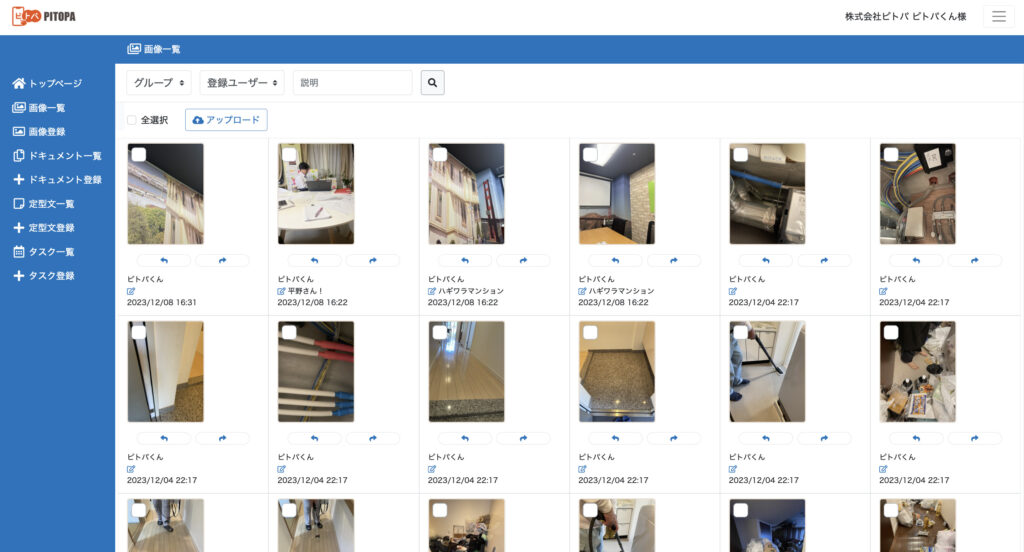Click the edit icon next to 平野さん！

click(x=281, y=291)
